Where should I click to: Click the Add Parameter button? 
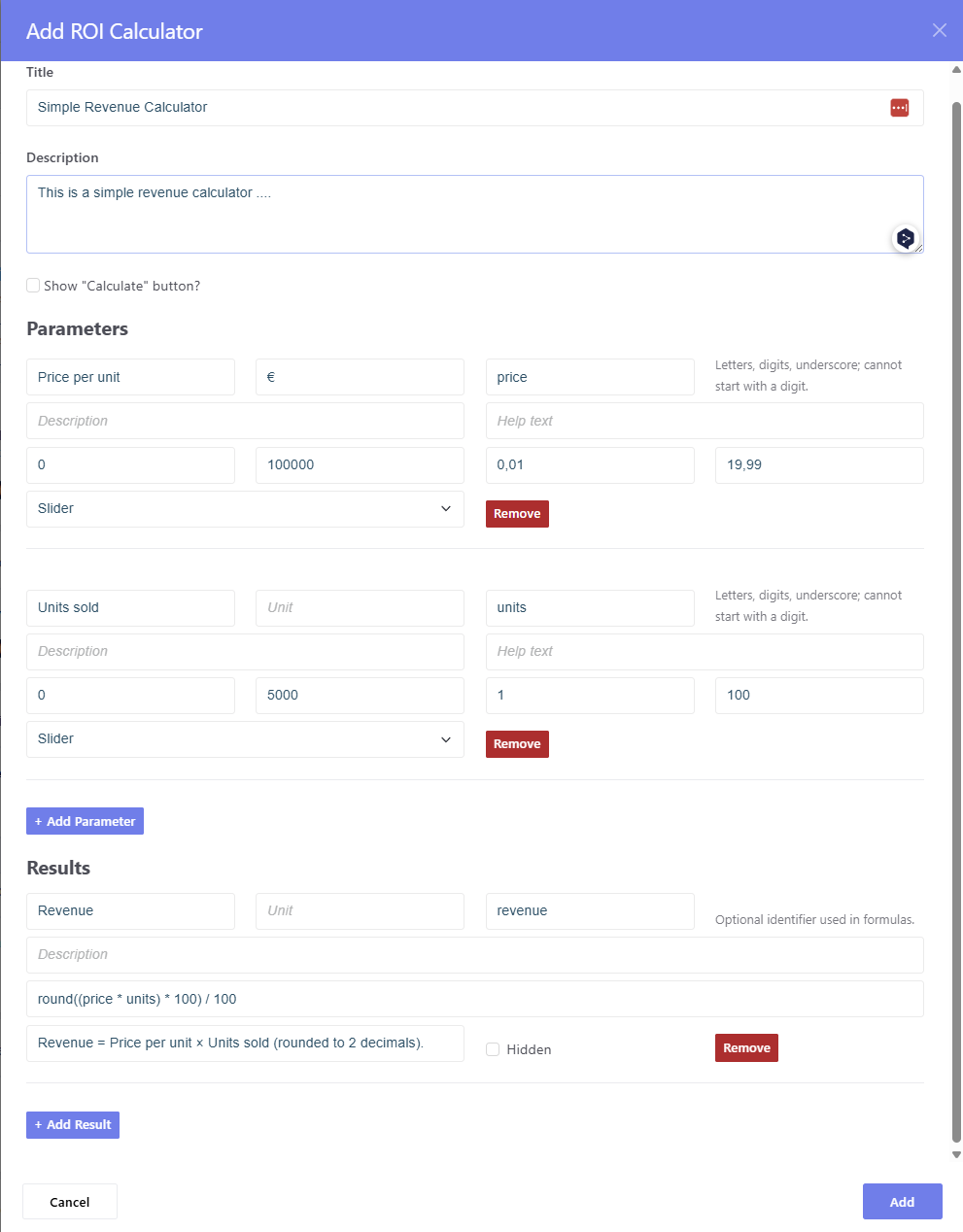pos(85,821)
